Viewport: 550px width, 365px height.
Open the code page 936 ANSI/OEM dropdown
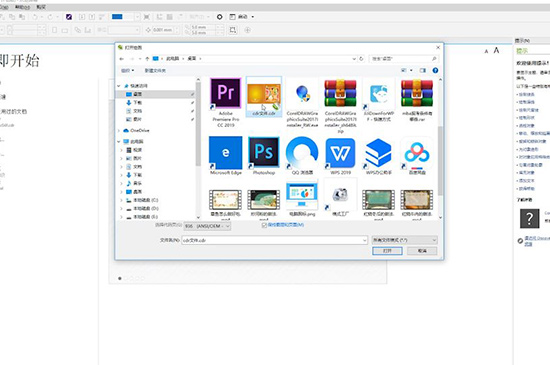click(207, 226)
